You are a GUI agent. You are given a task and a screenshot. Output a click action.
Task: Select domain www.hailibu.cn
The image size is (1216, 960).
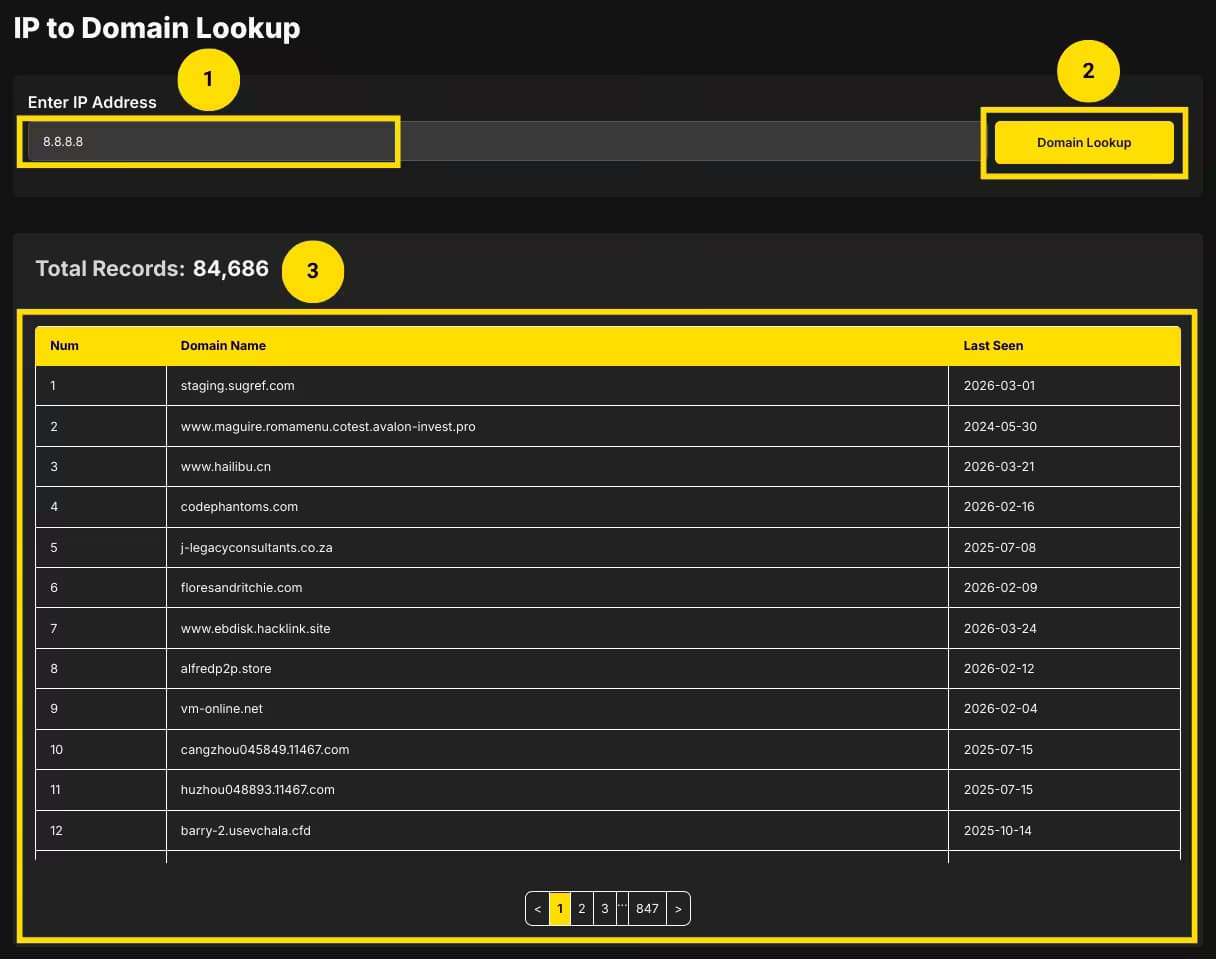coord(226,467)
